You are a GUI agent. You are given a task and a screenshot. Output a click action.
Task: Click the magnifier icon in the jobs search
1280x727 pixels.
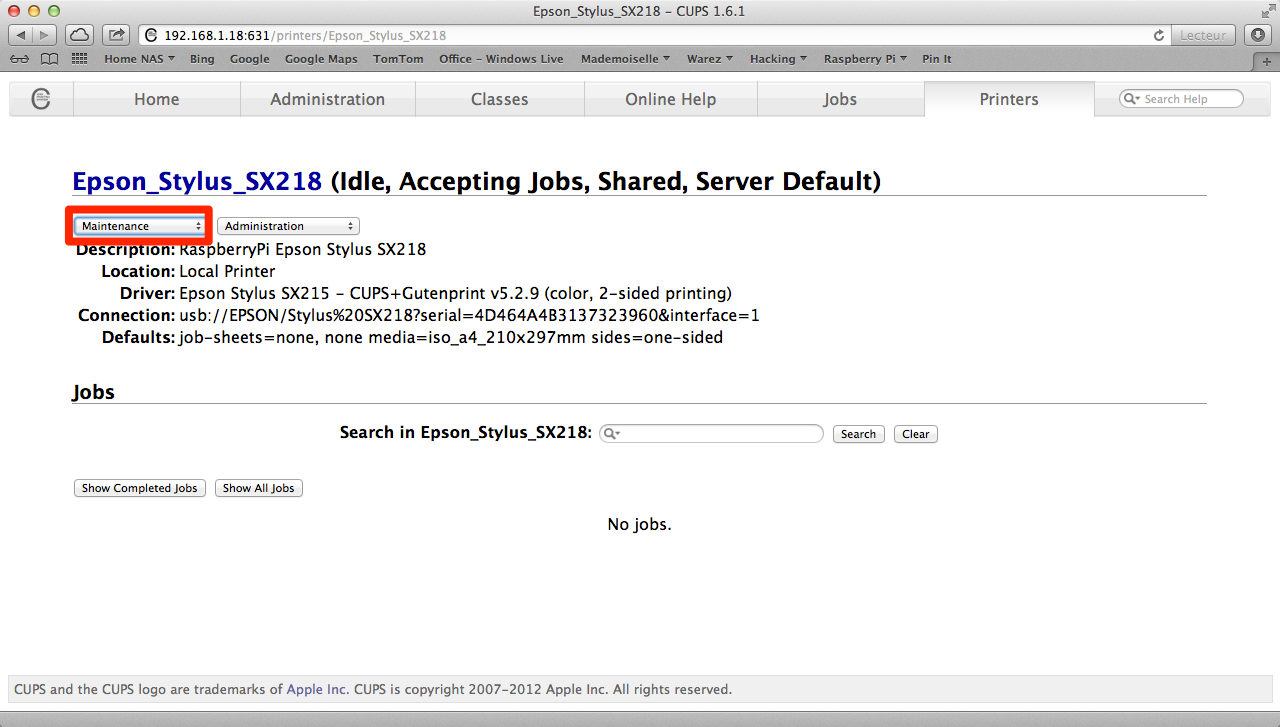point(611,433)
